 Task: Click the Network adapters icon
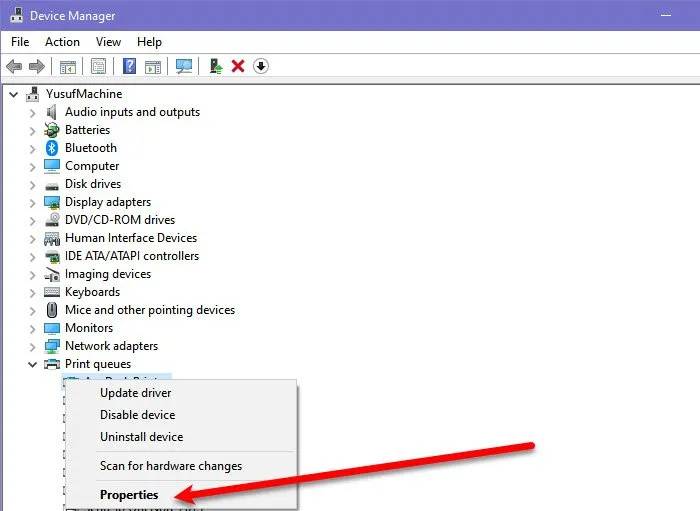tap(52, 346)
